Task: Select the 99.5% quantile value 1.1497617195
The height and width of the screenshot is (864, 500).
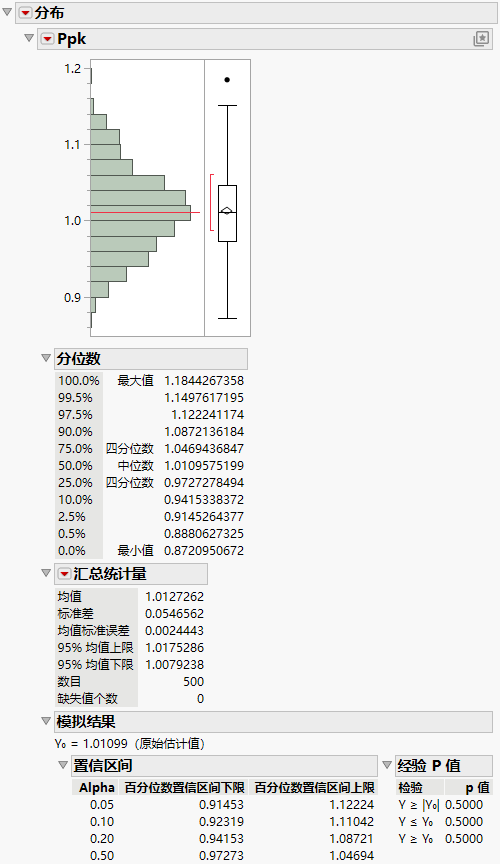Action: [x=204, y=398]
